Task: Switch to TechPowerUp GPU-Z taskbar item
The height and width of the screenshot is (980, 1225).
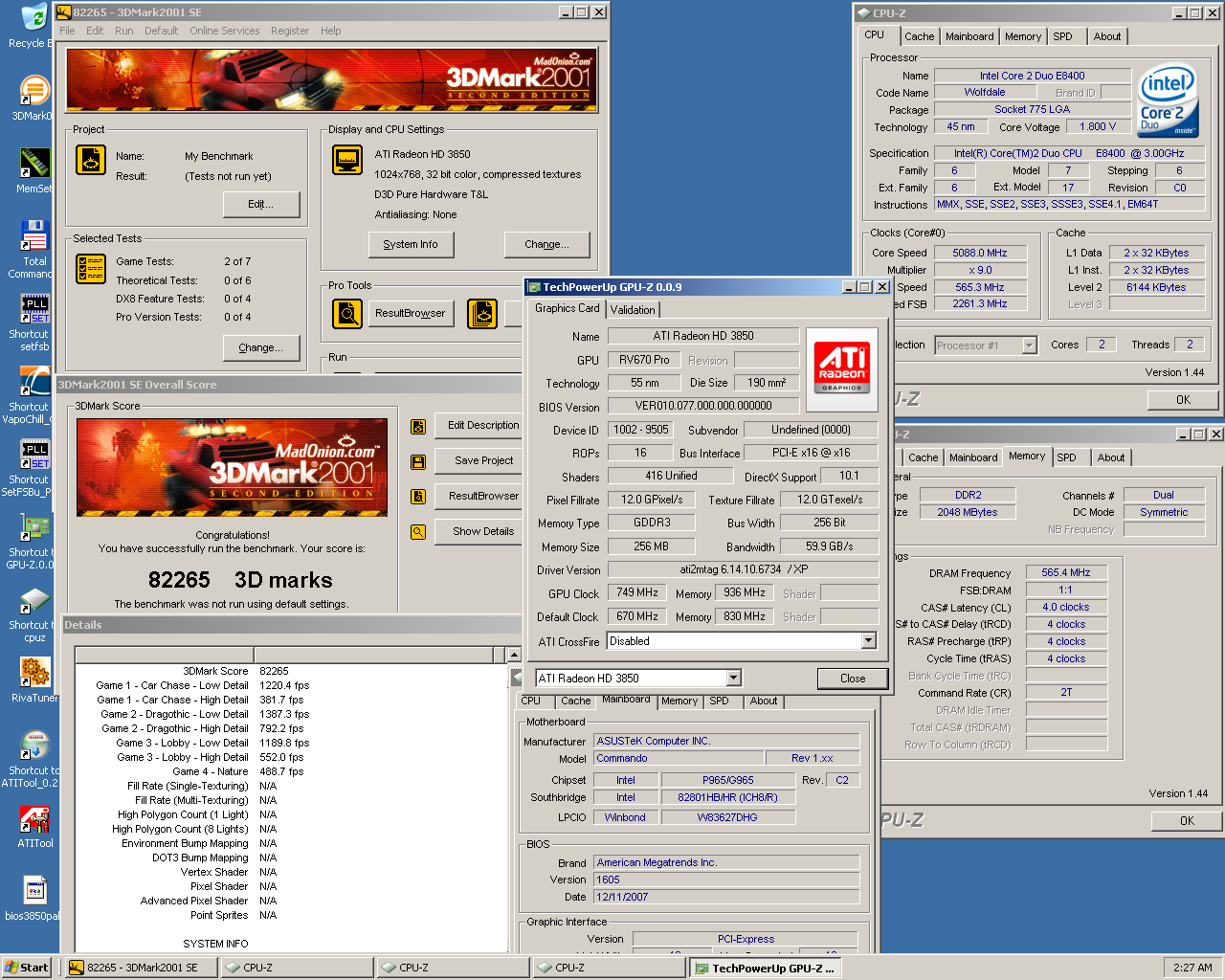Action: pyautogui.click(x=766, y=969)
